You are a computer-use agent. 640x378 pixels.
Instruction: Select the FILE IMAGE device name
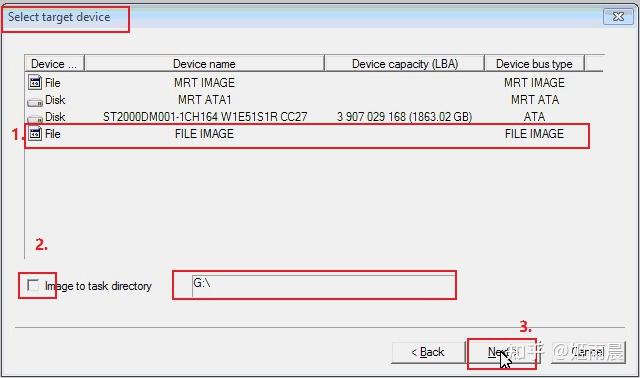coord(204,133)
